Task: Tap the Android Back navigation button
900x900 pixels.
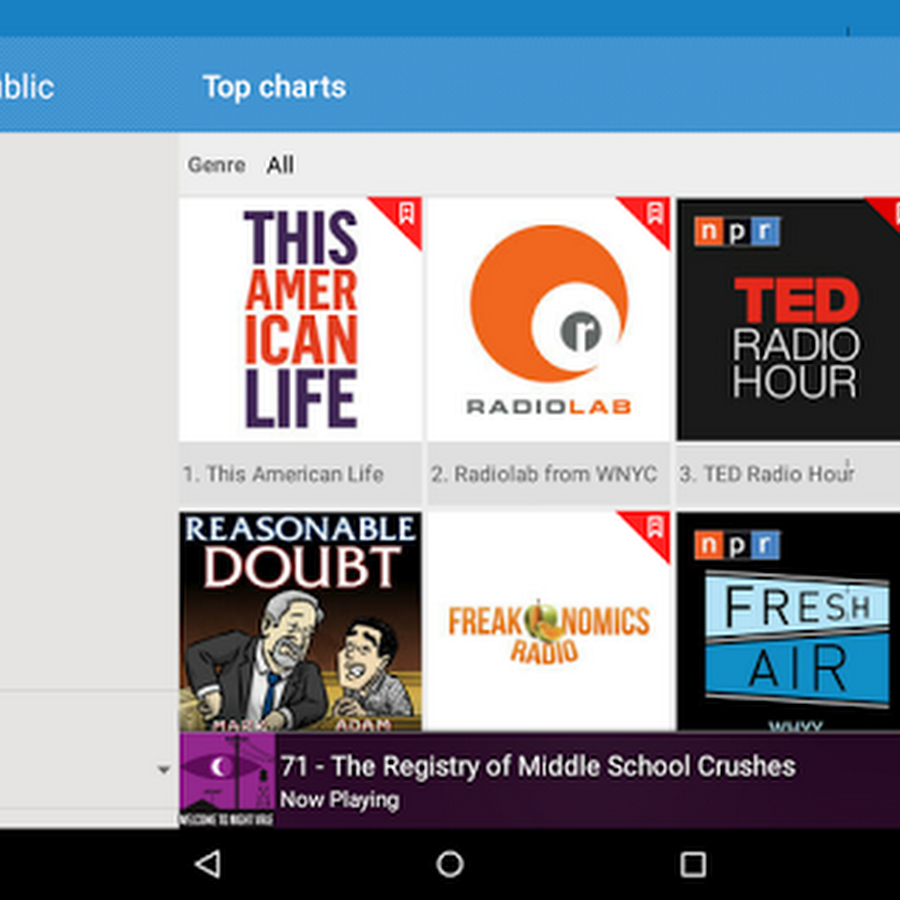Action: tap(208, 864)
